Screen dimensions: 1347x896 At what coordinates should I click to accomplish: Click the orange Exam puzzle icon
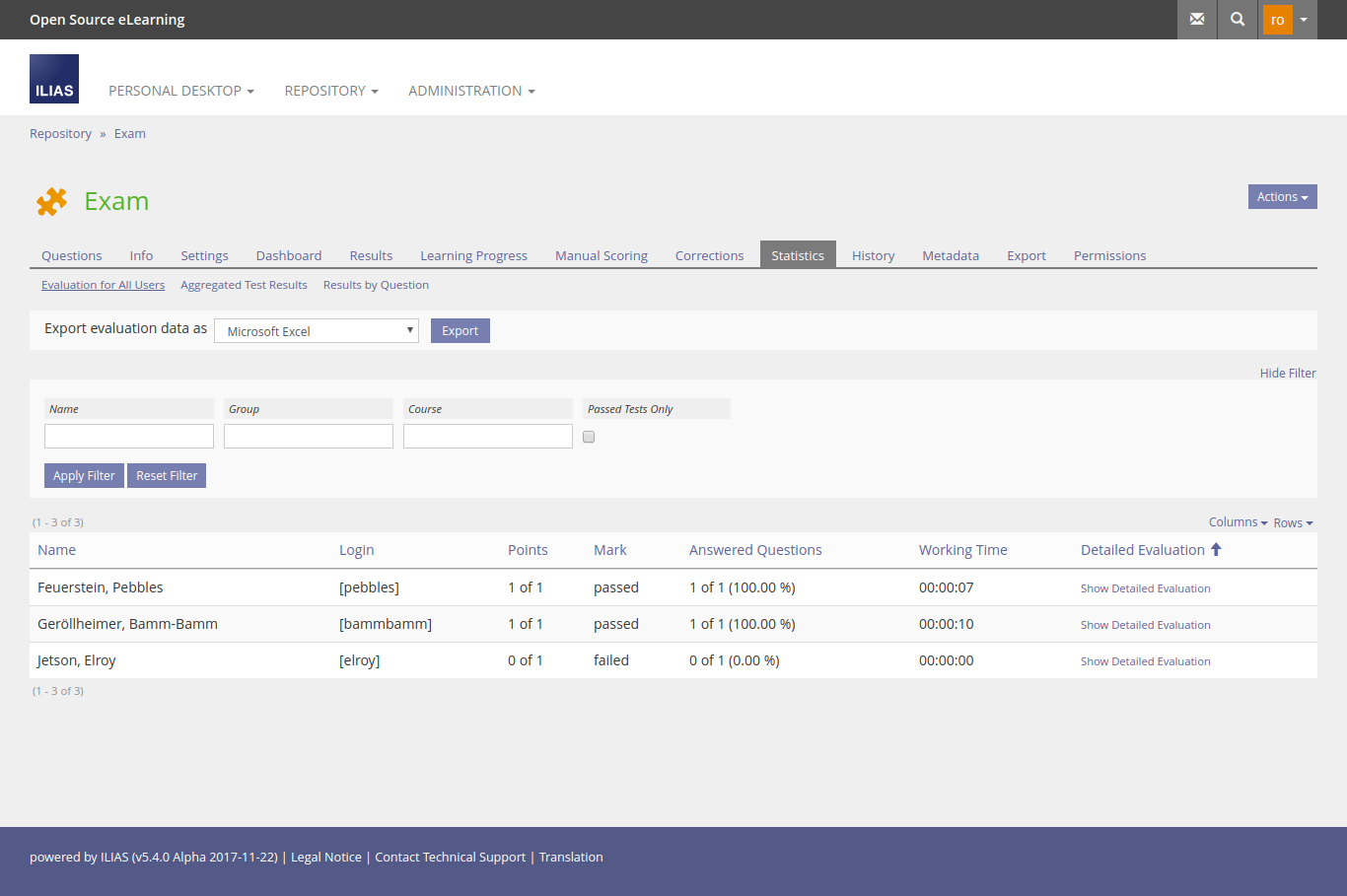coord(51,201)
